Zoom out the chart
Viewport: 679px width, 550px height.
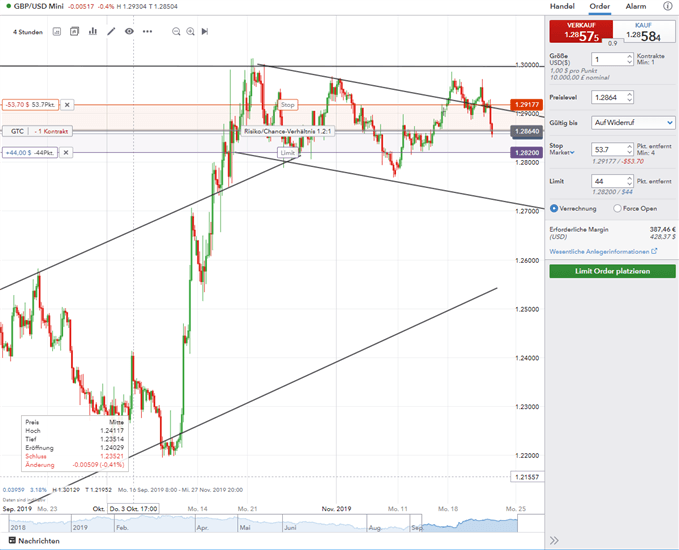(x=176, y=32)
